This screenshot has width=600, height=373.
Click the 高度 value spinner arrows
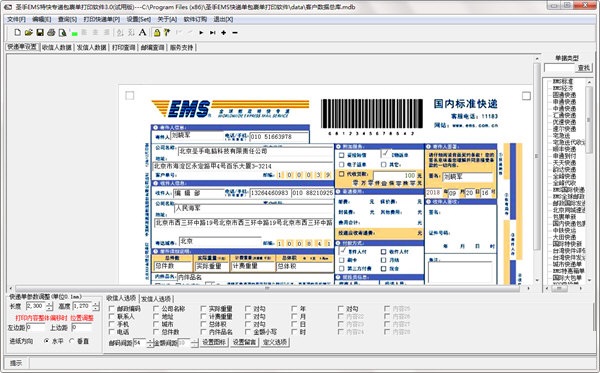(96, 306)
